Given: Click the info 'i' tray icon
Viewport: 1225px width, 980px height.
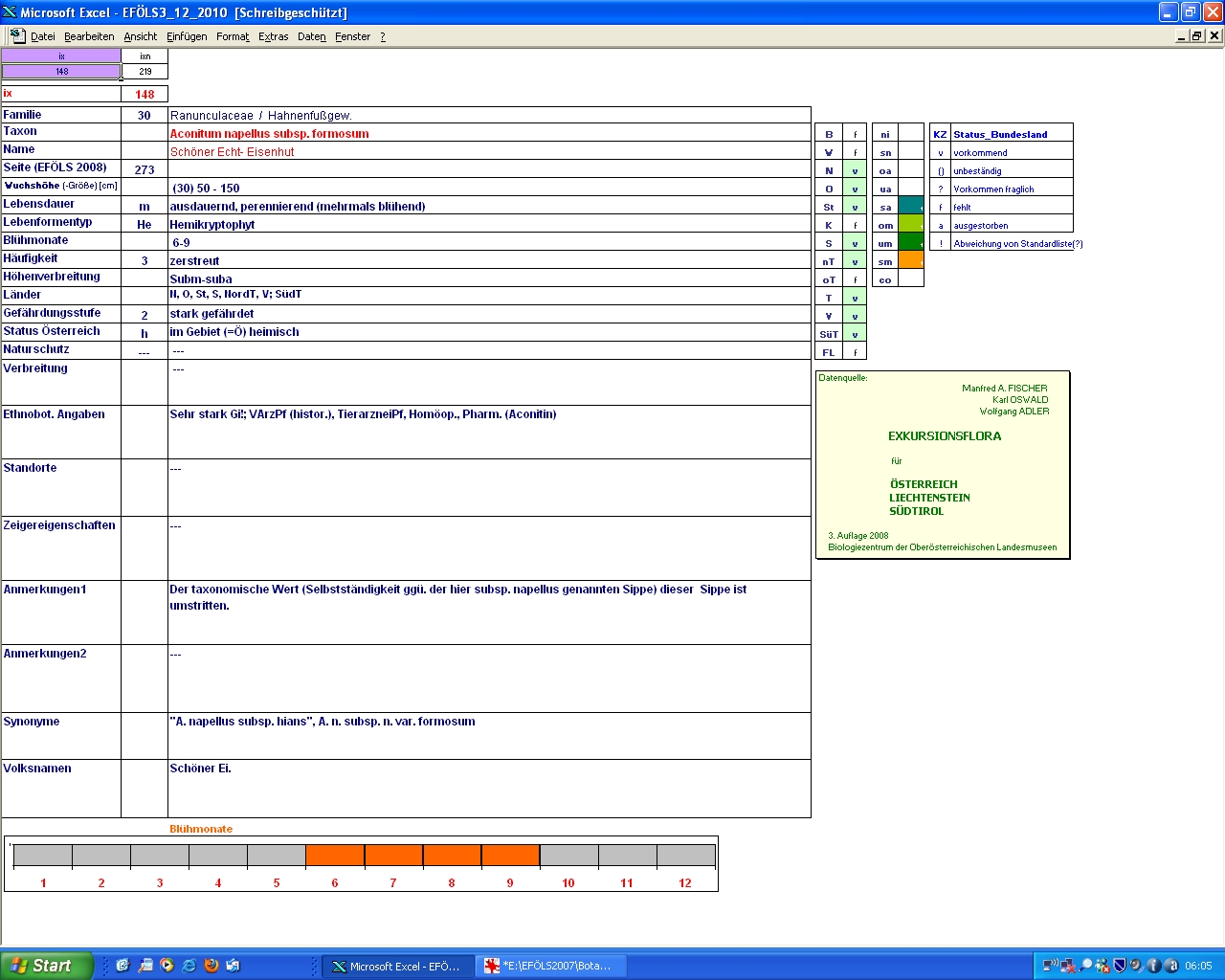Looking at the screenshot, I should (x=1153, y=966).
